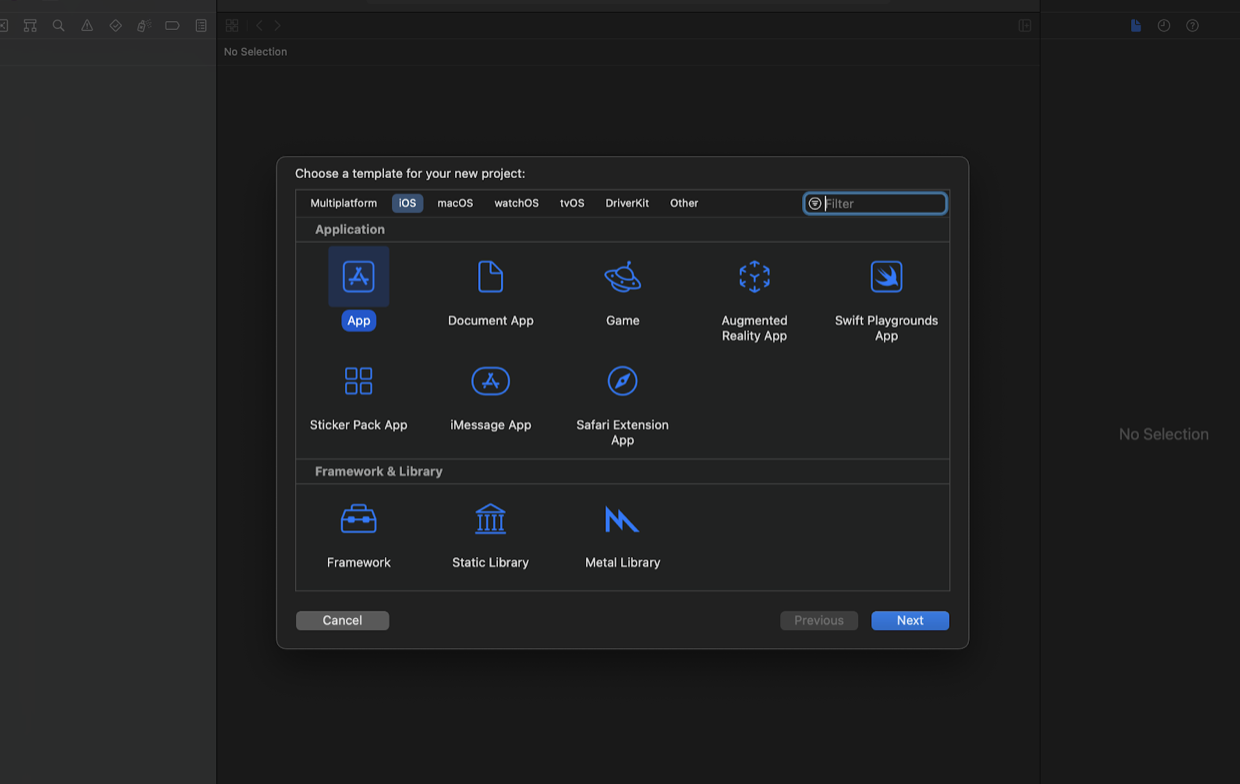The height and width of the screenshot is (784, 1240).
Task: Click the related items grid icon
Action: (232, 26)
